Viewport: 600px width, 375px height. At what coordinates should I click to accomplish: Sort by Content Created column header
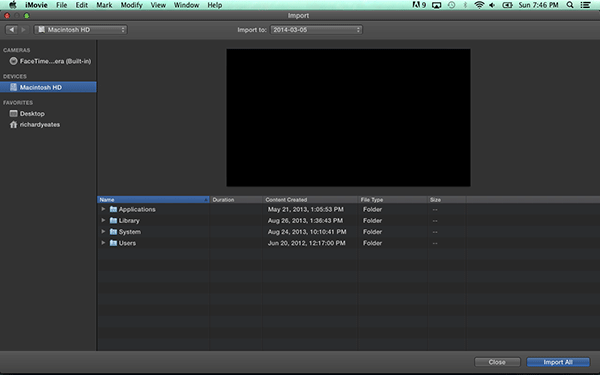(x=310, y=200)
